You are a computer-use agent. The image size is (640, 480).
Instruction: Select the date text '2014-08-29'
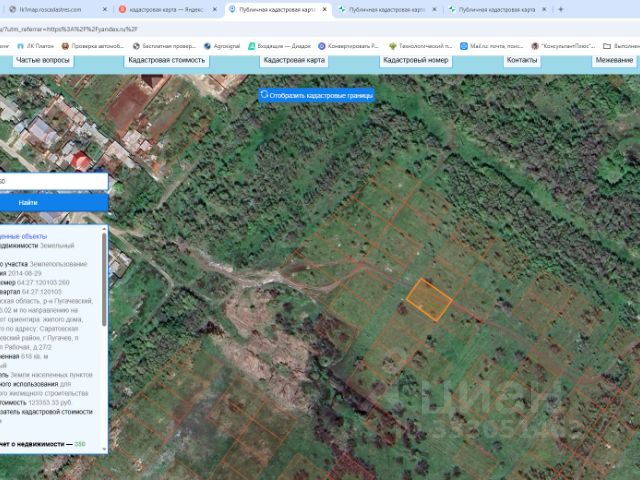24,273
